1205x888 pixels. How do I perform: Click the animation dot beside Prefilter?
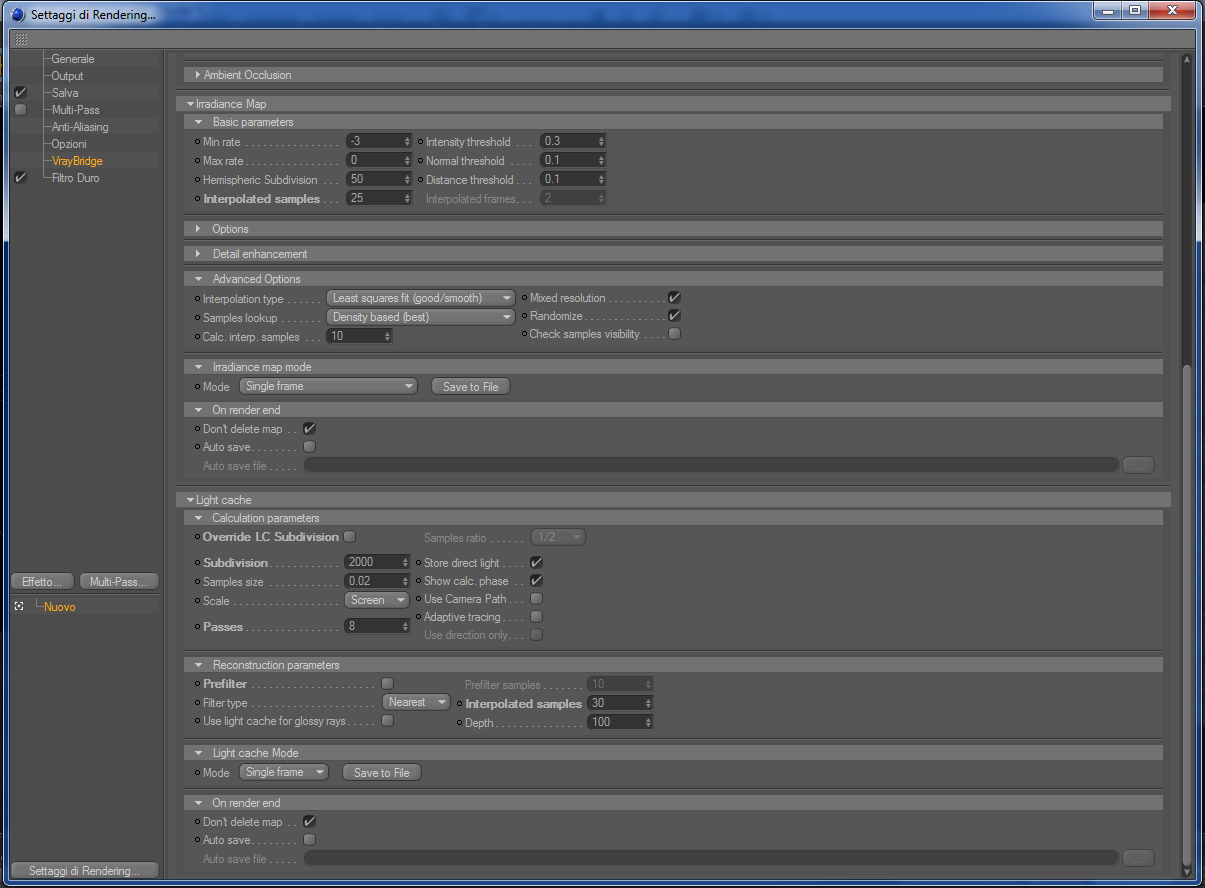(x=197, y=684)
